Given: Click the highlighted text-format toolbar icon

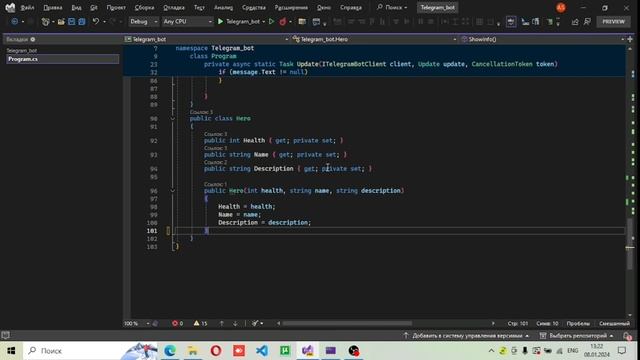Looking at the screenshot, I should pos(511,22).
